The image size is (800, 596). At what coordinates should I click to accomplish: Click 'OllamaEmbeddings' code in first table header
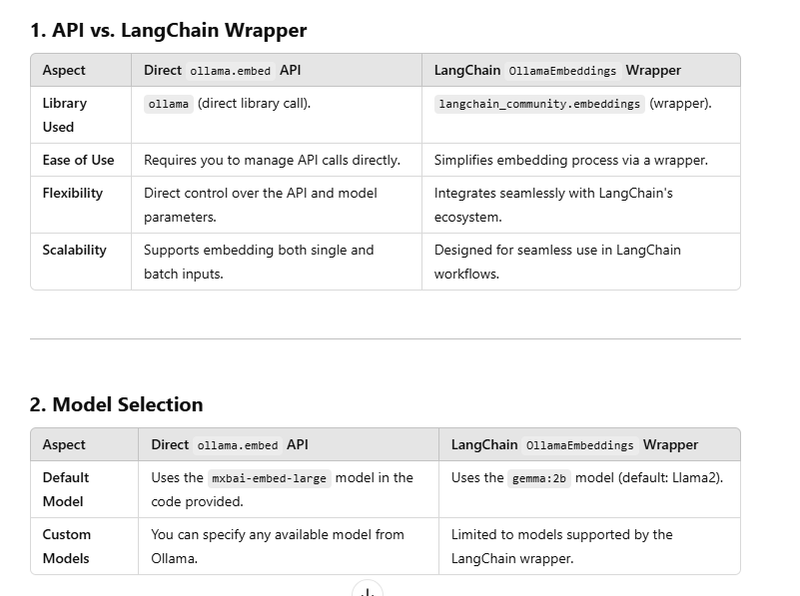(562, 71)
